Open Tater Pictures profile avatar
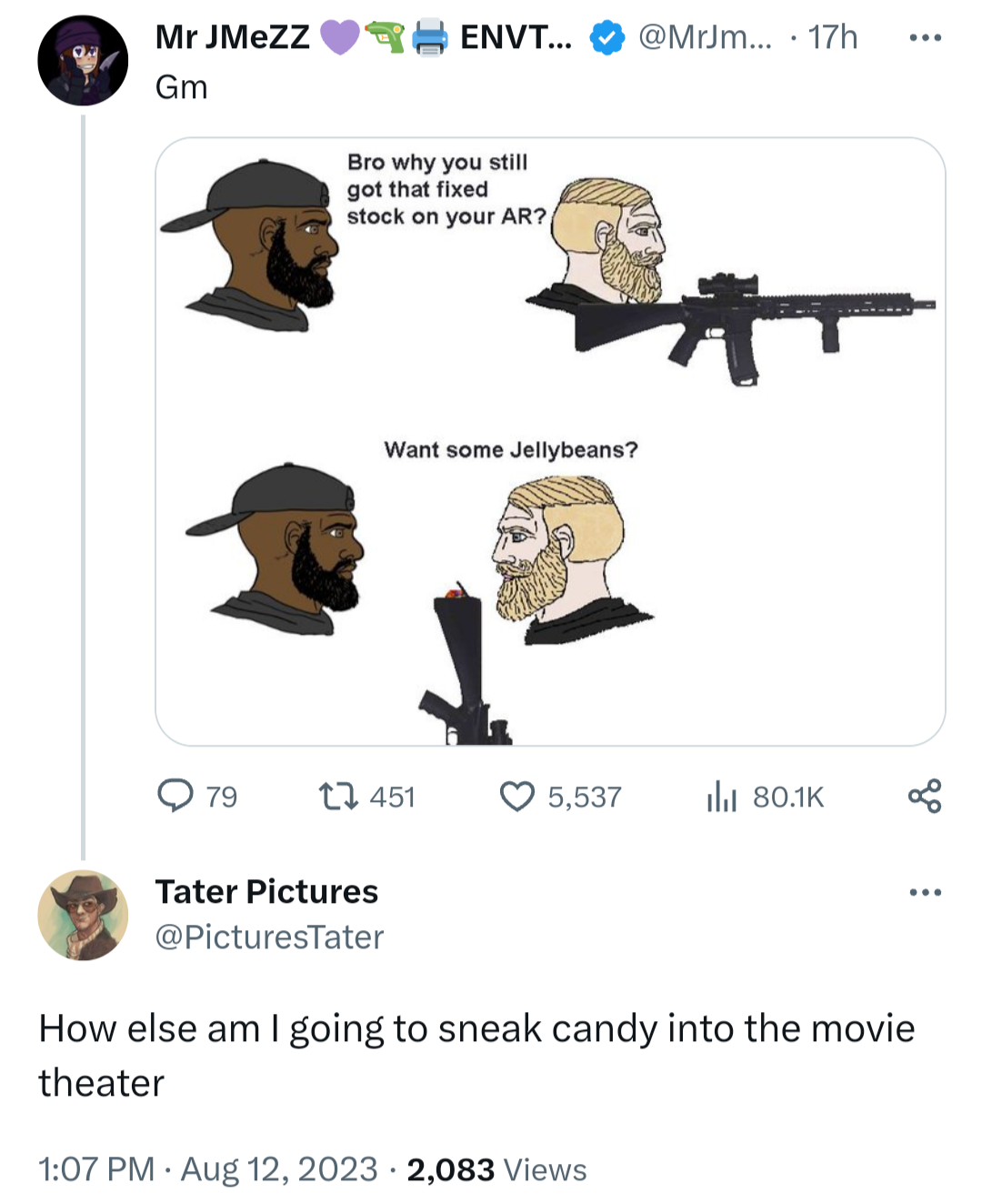This screenshot has width=982, height=1204. [x=83, y=915]
